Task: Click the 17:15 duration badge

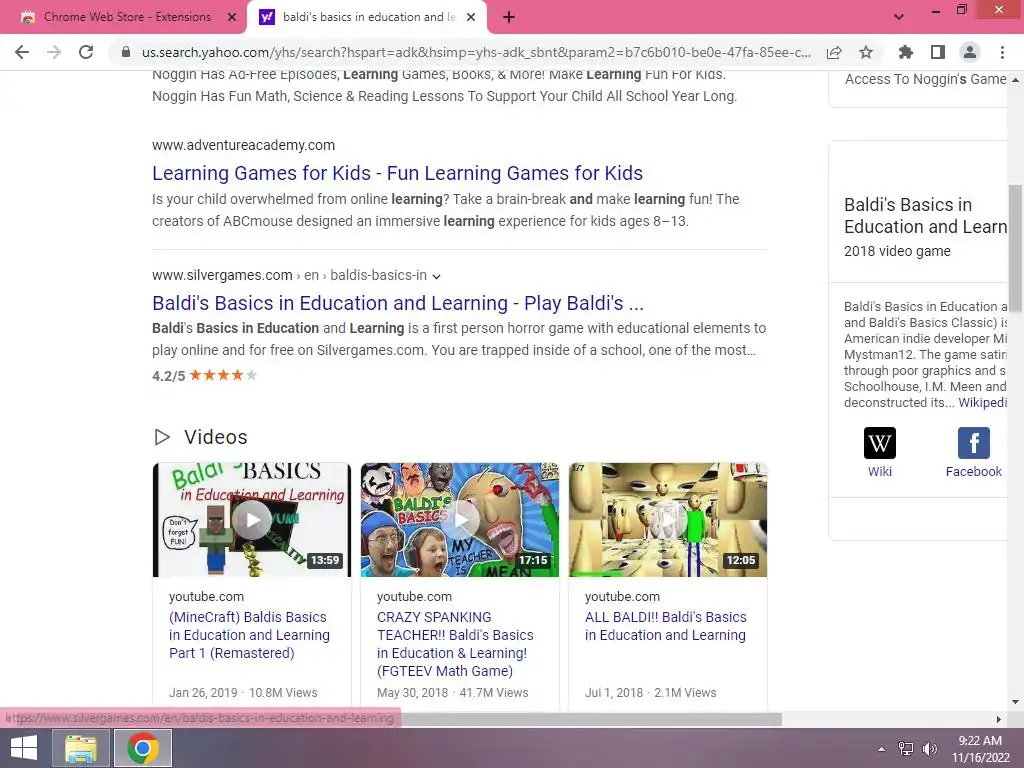Action: pos(533,560)
